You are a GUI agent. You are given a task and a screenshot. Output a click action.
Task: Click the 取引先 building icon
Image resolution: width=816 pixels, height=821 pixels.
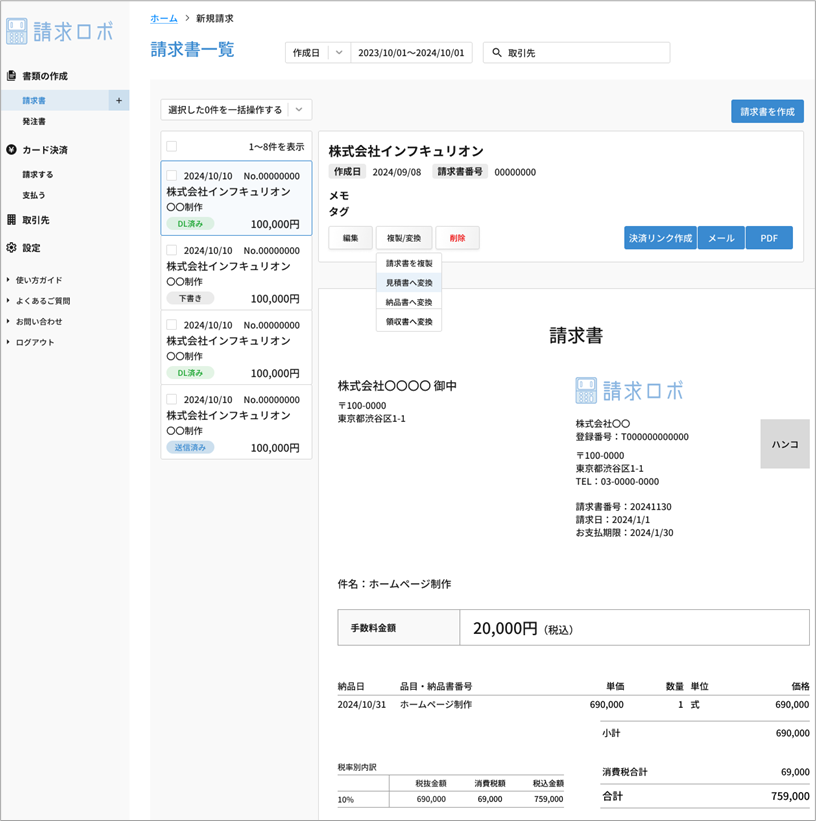pyautogui.click(x=11, y=220)
